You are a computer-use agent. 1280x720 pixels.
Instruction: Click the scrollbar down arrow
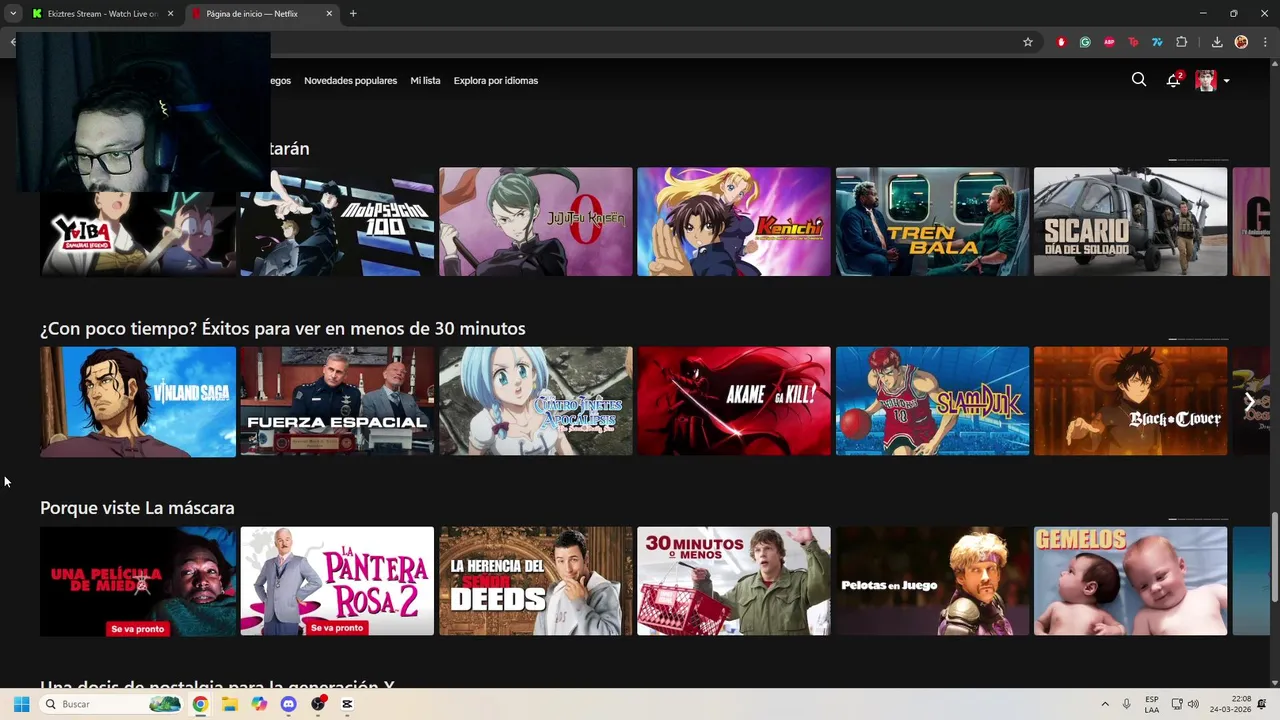1274,683
